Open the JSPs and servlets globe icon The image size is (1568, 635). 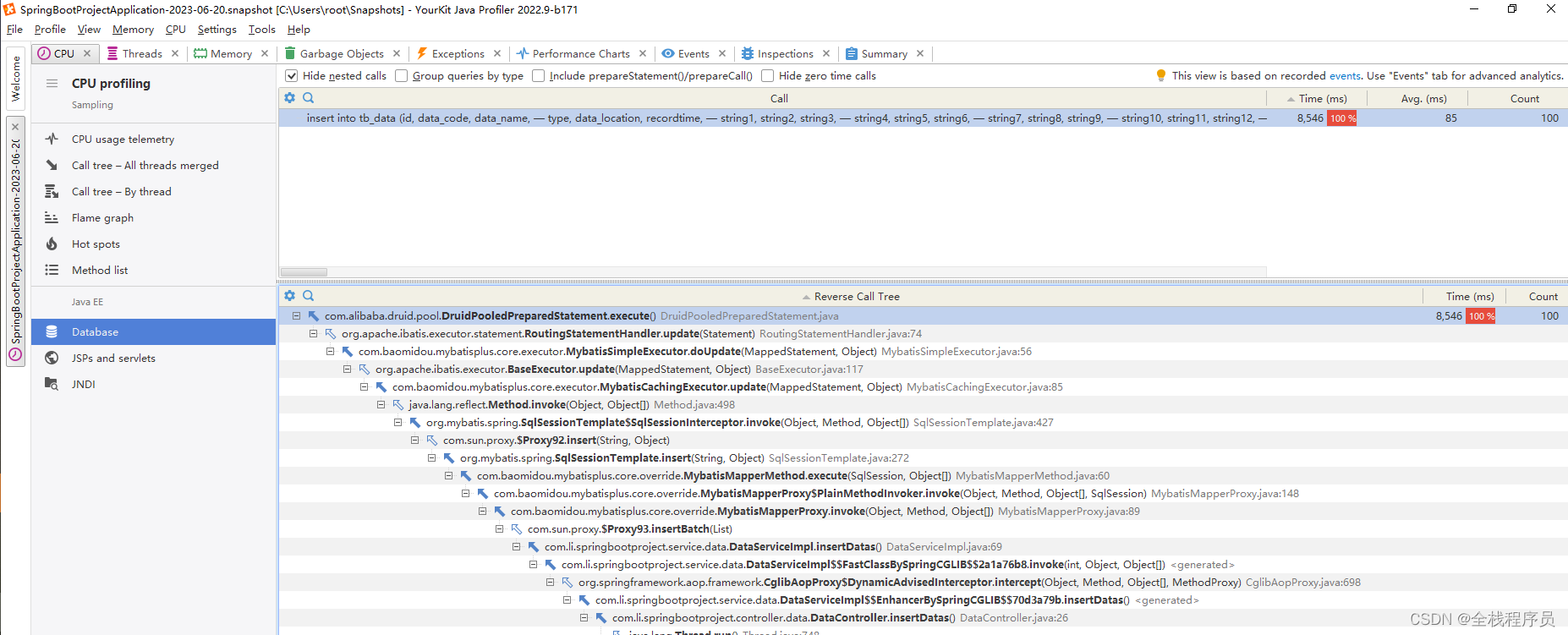(x=52, y=358)
